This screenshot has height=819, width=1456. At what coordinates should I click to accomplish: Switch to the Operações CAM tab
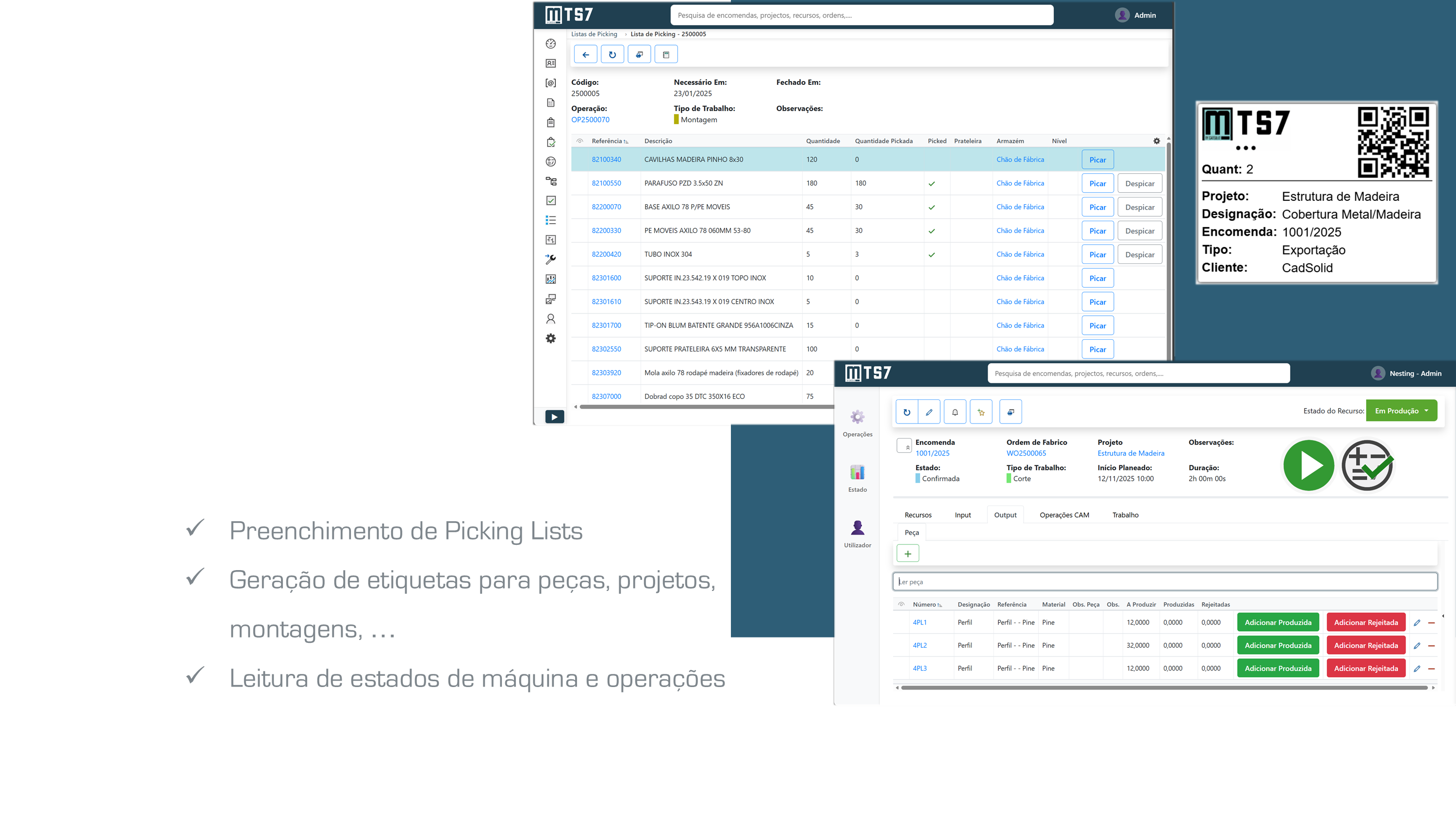(x=1064, y=515)
